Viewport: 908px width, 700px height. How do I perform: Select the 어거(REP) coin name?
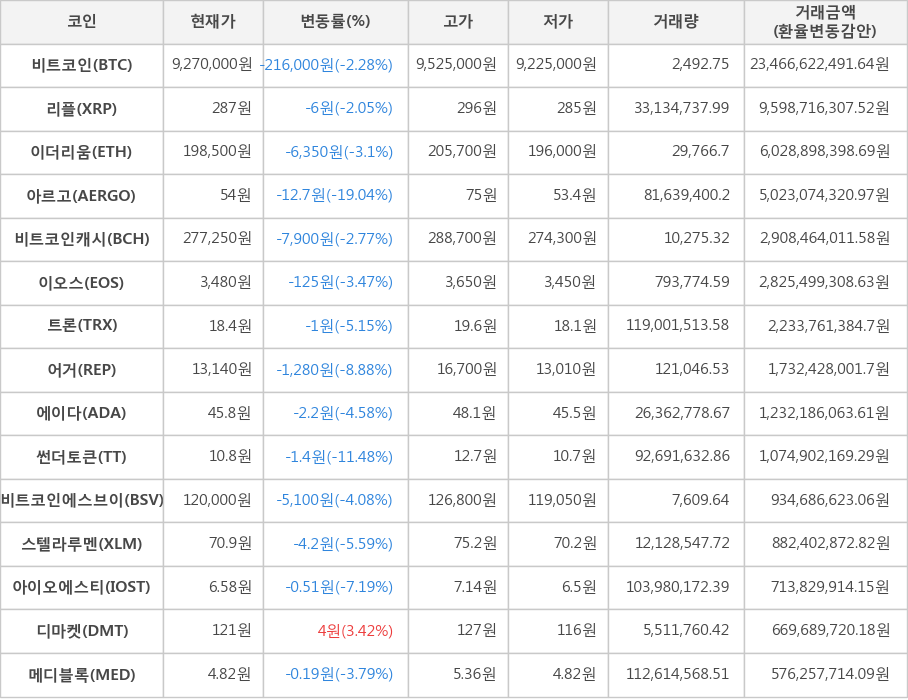point(82,369)
